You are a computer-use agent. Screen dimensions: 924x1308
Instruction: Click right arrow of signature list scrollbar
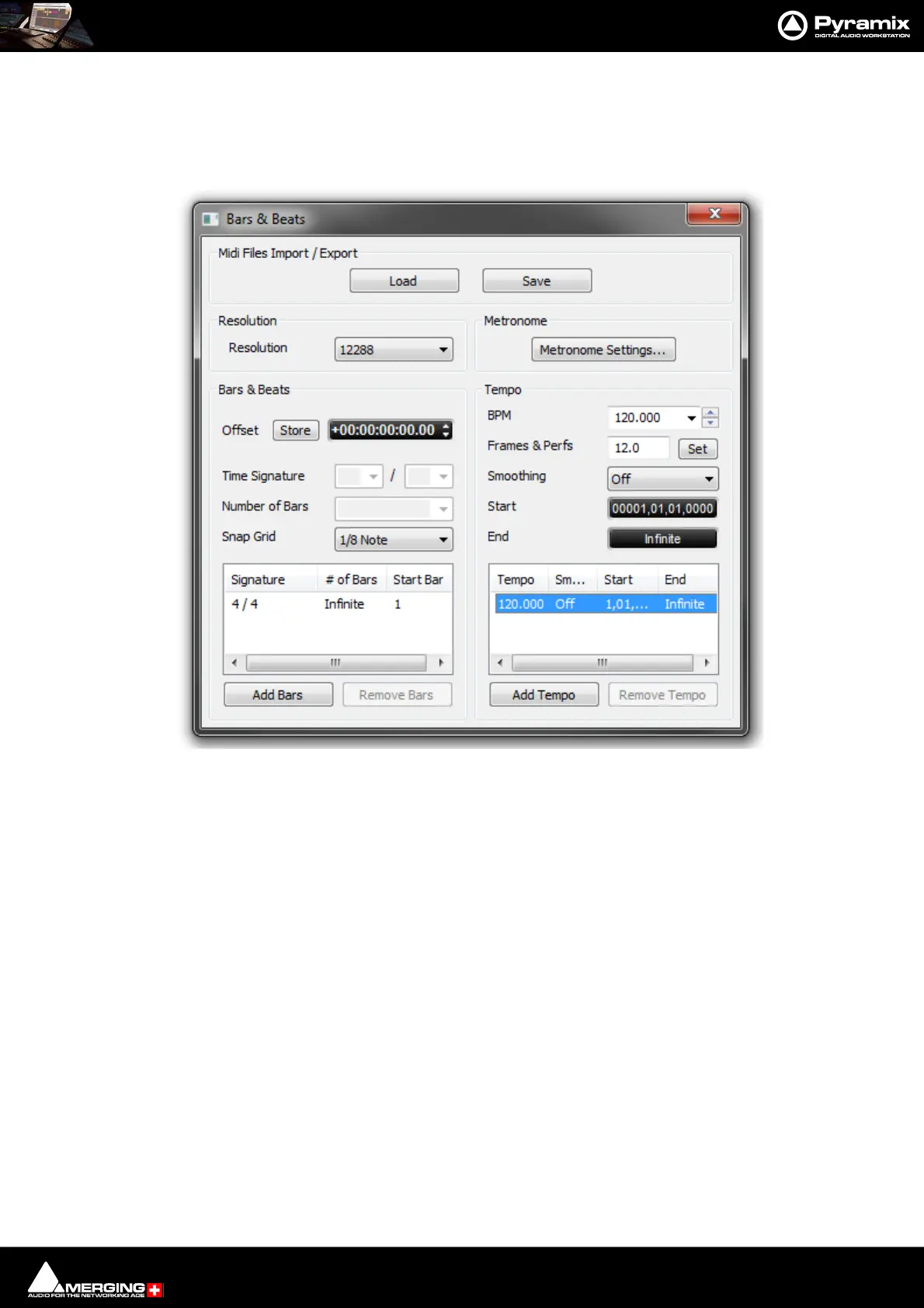point(440,663)
